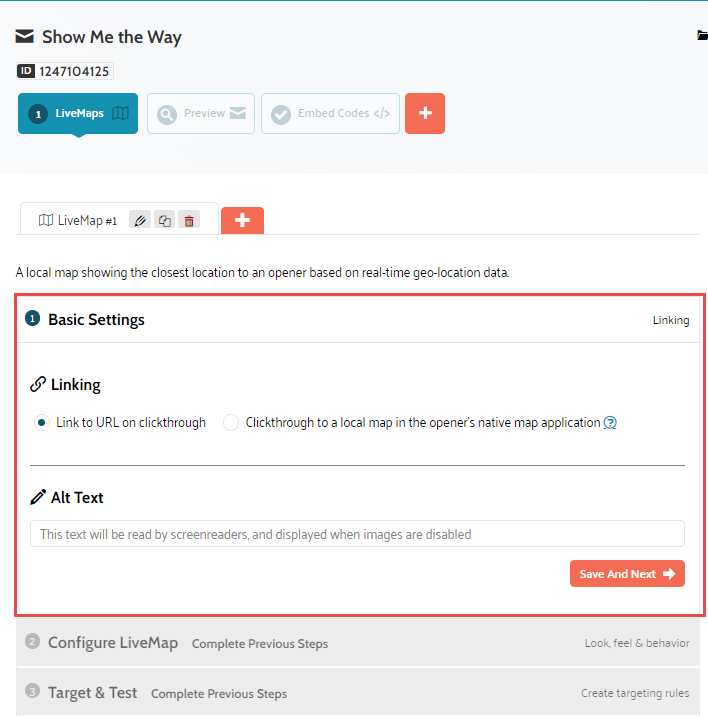Screen dimensions: 708x717
Task: Expand the Basic Settings section header
Action: tap(96, 320)
